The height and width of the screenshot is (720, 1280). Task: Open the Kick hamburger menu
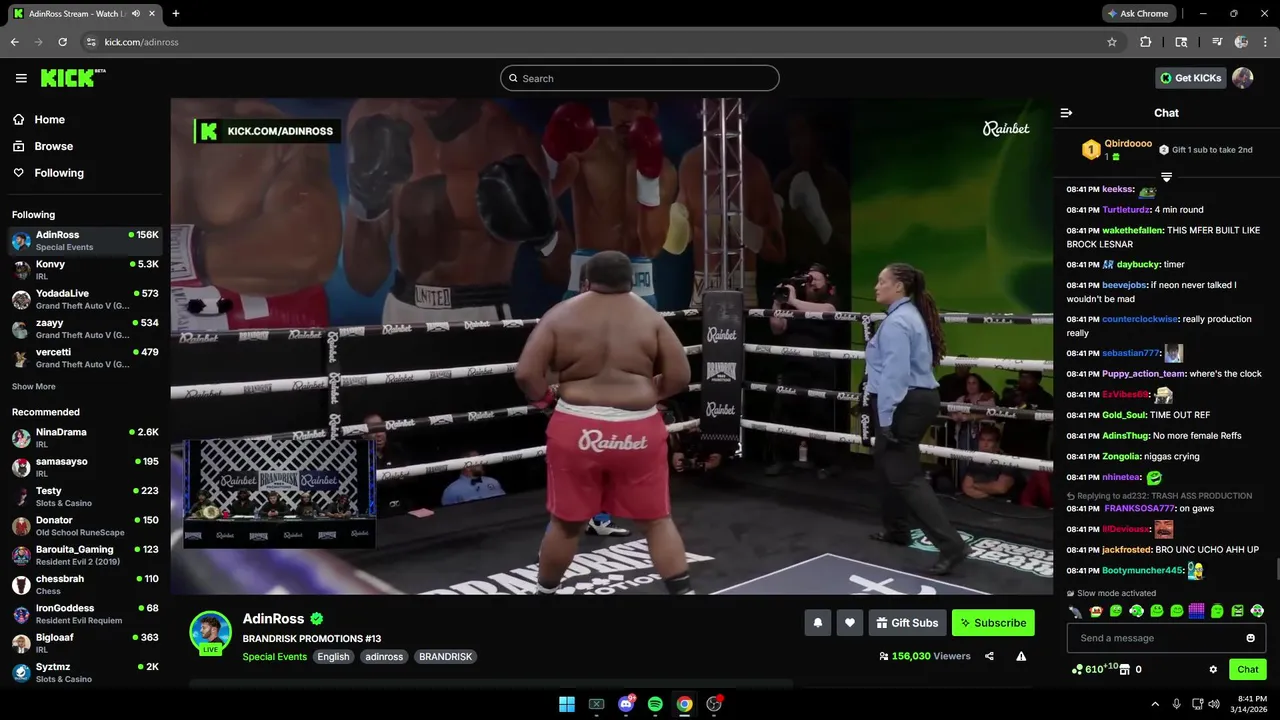pos(21,78)
